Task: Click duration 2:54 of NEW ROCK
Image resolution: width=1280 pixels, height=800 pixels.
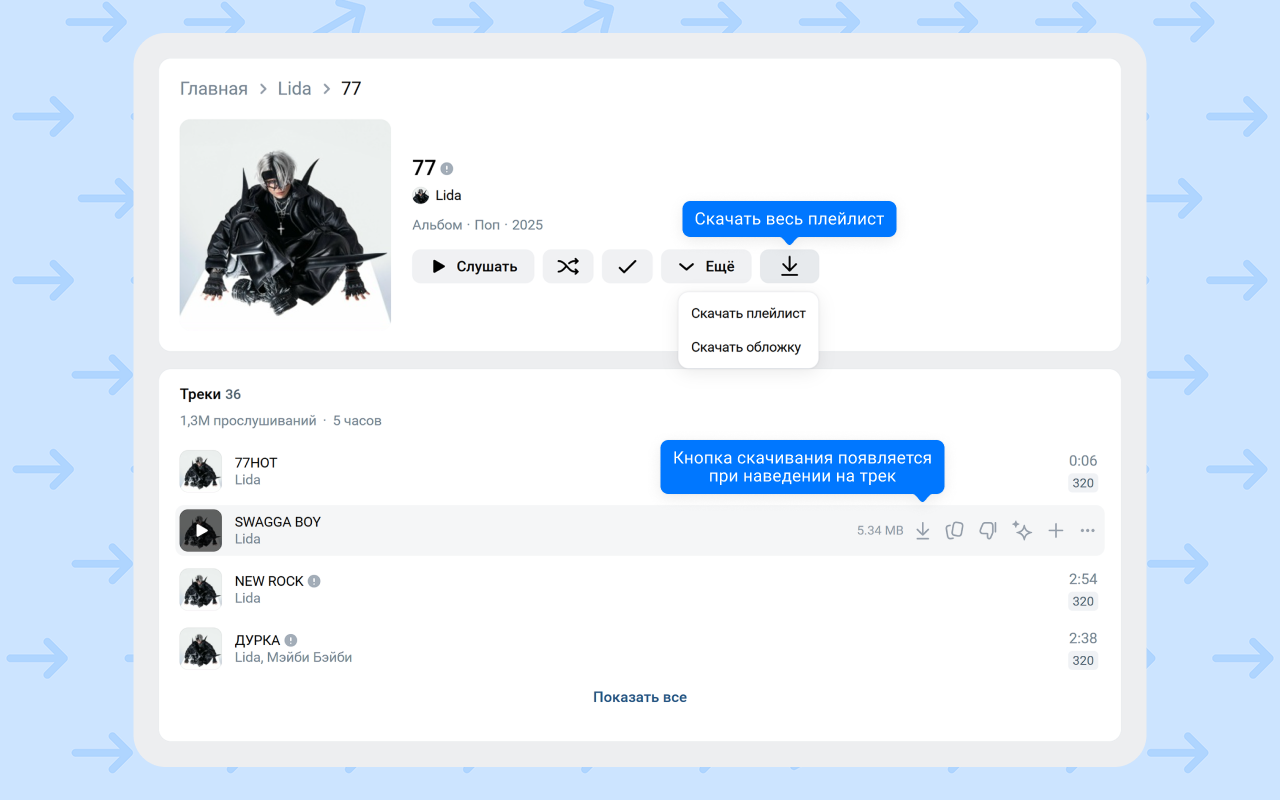Action: (x=1083, y=579)
